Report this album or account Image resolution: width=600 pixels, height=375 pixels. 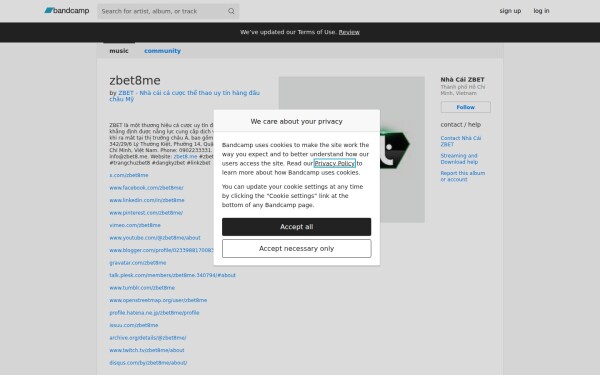(463, 176)
